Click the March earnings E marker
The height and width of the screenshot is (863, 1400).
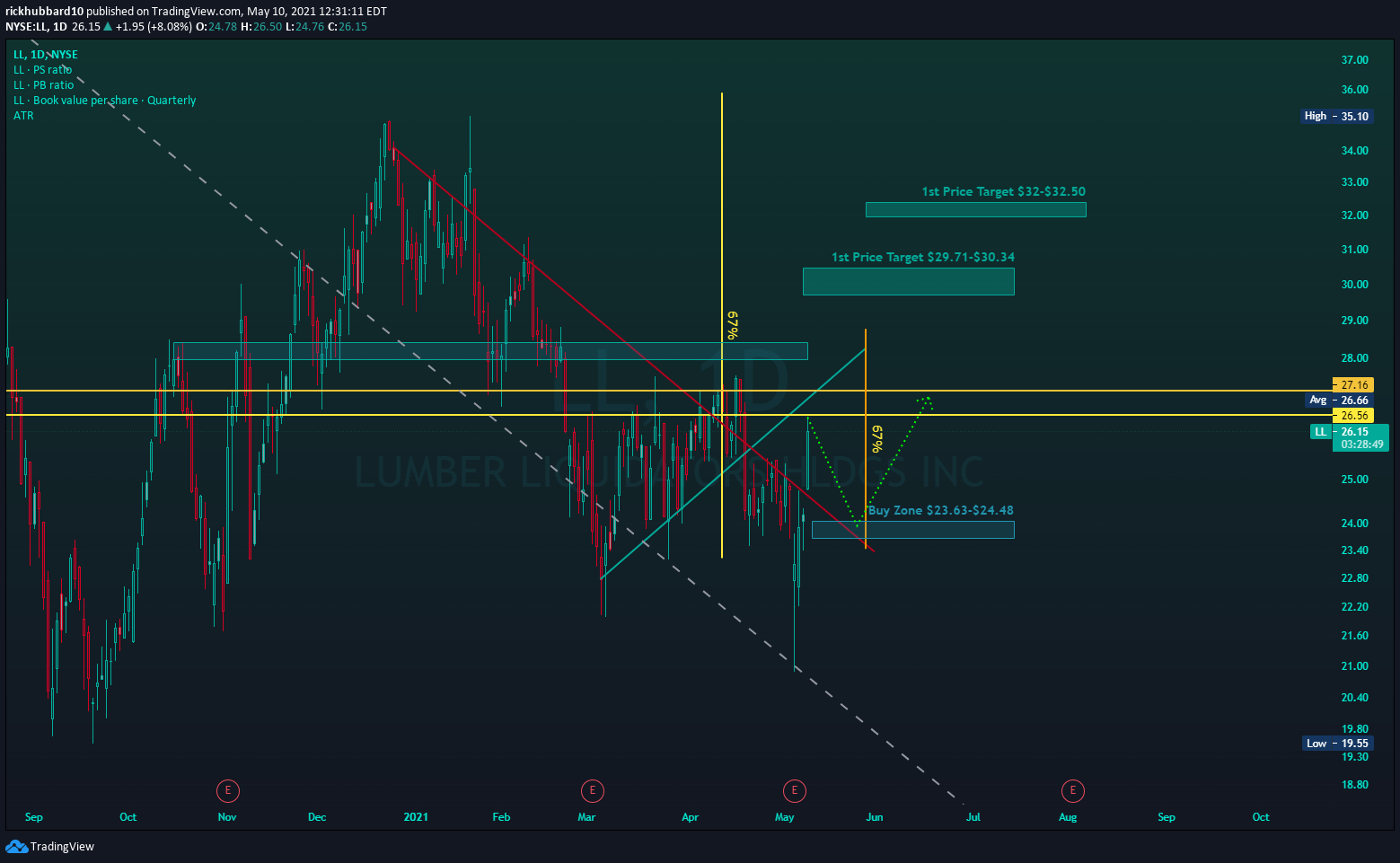(592, 791)
